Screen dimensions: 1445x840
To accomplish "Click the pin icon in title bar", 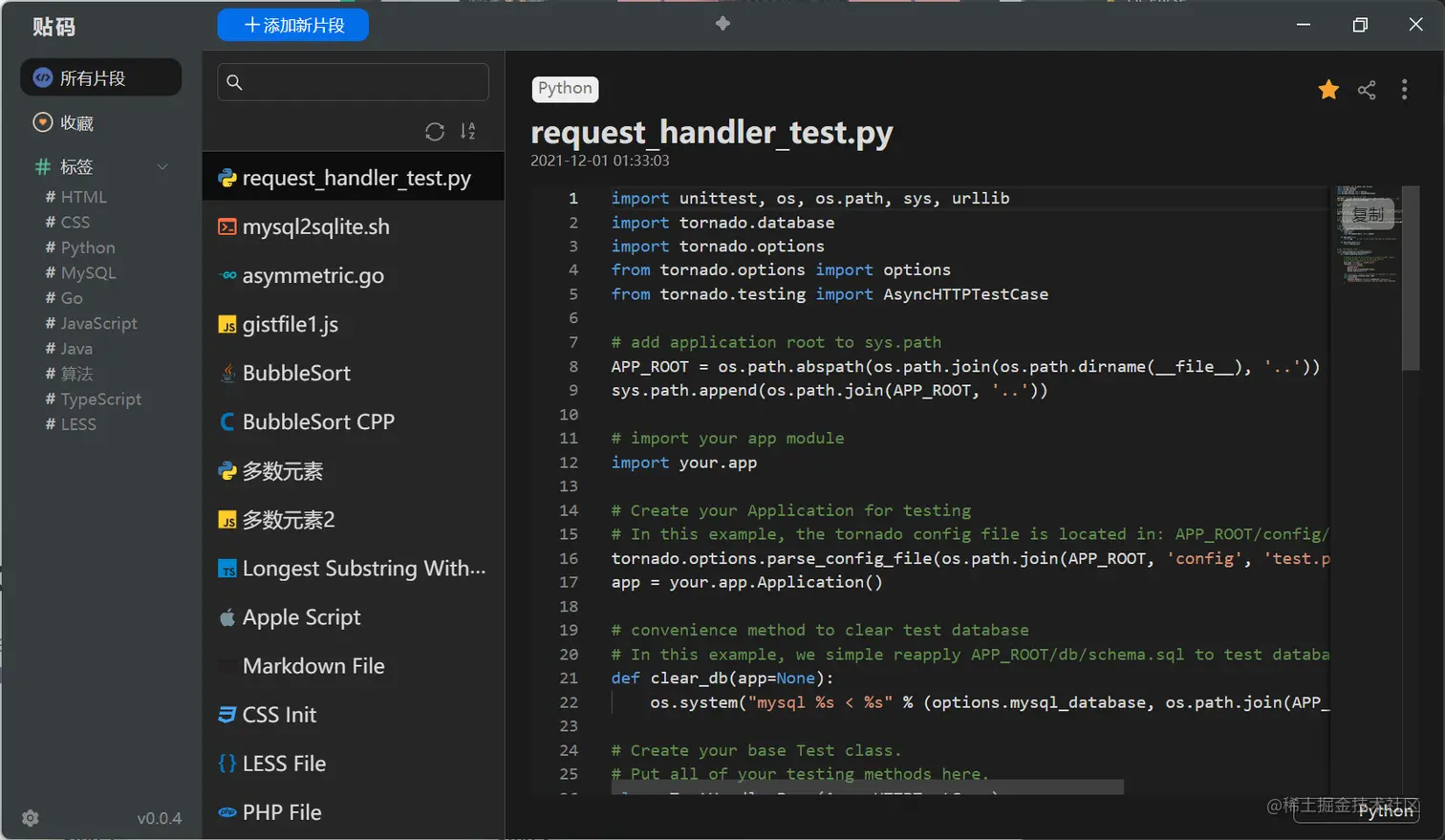I will [x=722, y=23].
